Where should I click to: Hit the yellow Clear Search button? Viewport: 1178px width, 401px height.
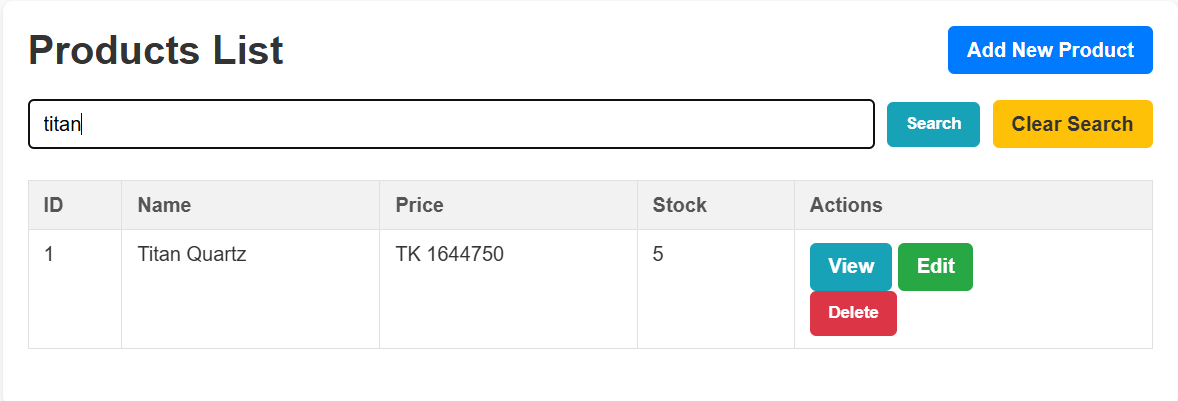click(x=1072, y=124)
